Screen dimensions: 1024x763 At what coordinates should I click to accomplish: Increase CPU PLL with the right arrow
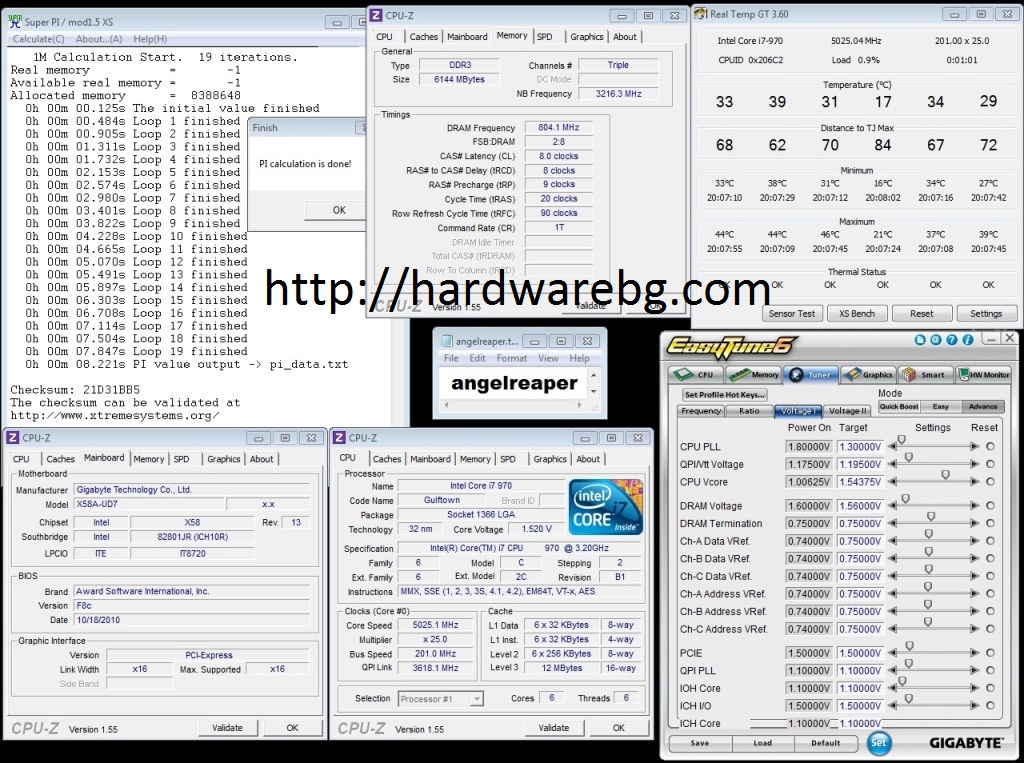[x=974, y=447]
